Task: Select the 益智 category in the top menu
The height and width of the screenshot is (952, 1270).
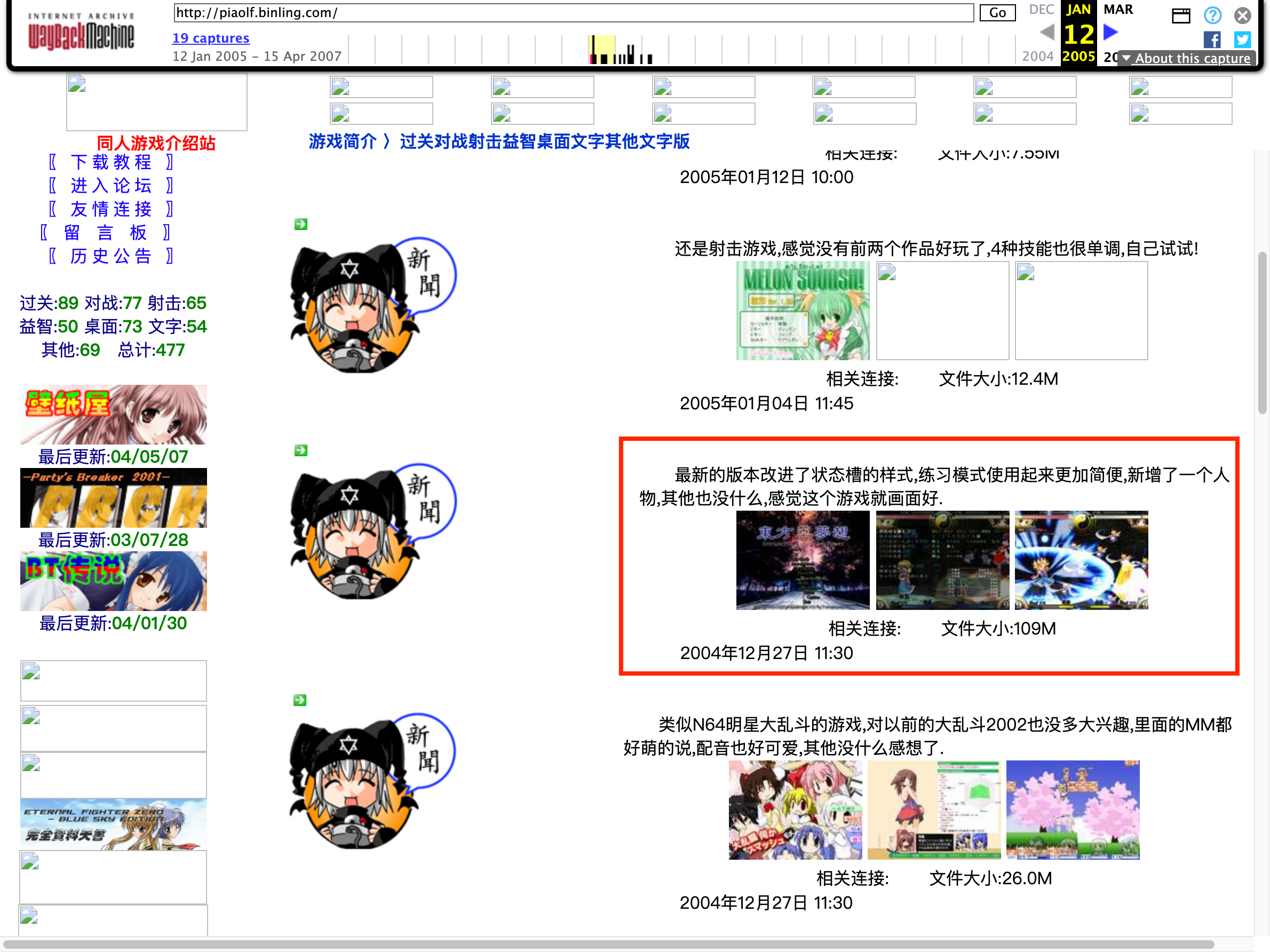Action: tap(520, 141)
